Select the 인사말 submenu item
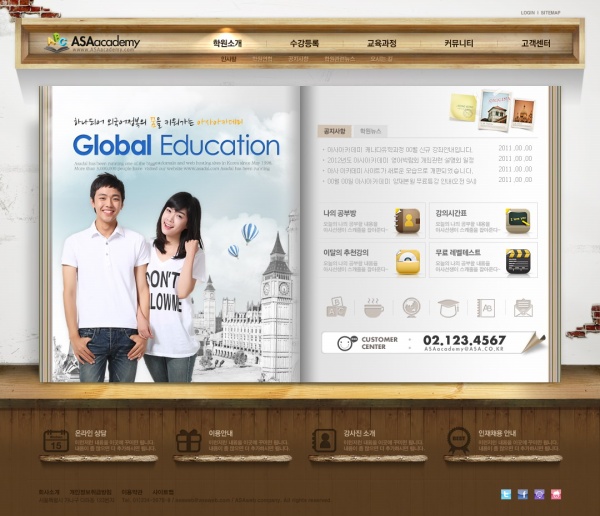The image size is (600, 516). (228, 59)
